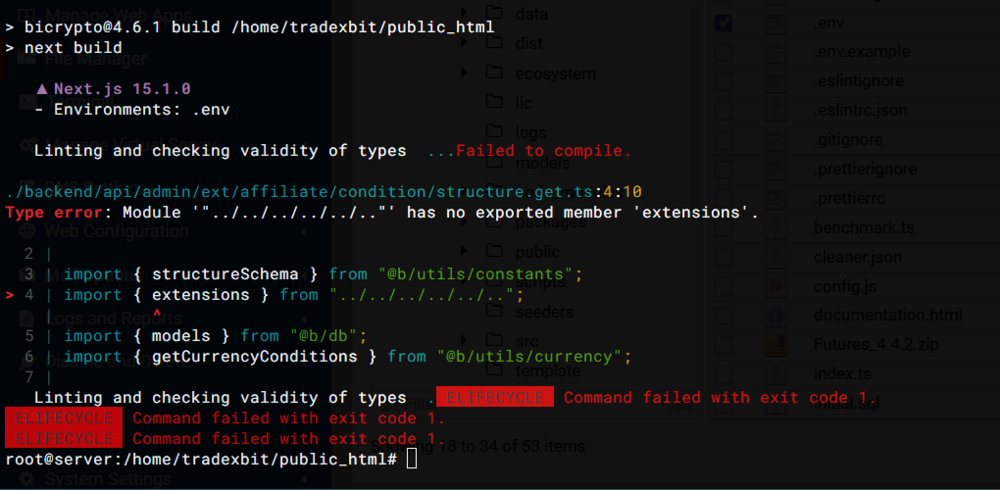Check the config.js checkbox

(723, 286)
